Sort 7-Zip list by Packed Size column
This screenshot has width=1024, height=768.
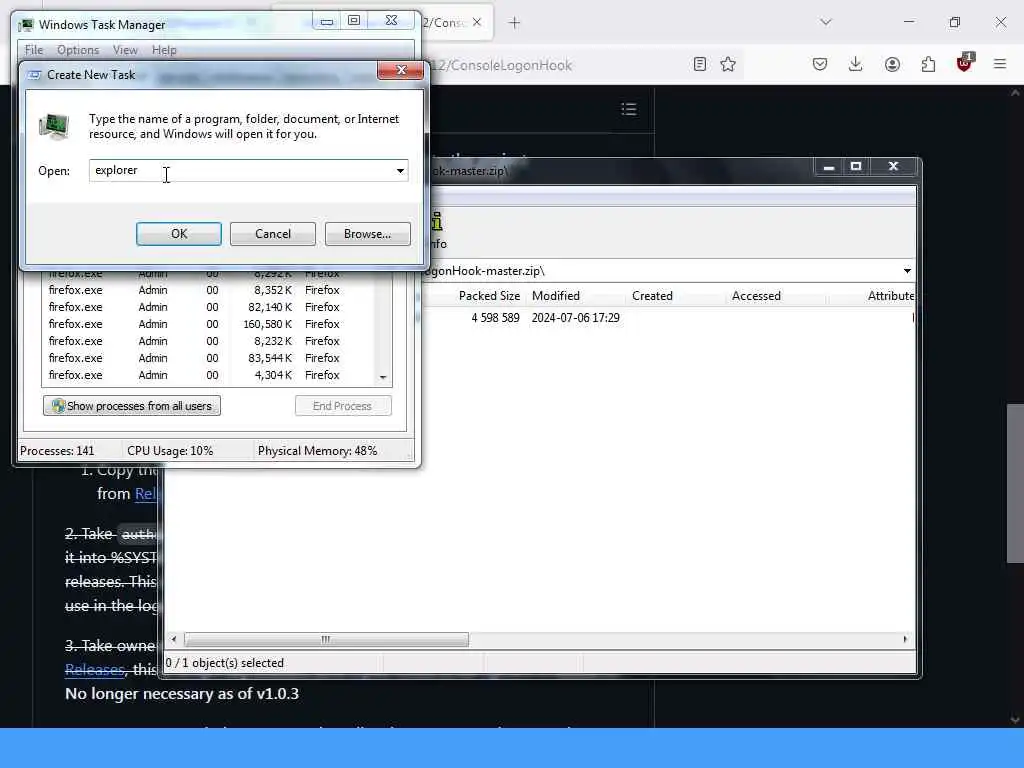488,296
